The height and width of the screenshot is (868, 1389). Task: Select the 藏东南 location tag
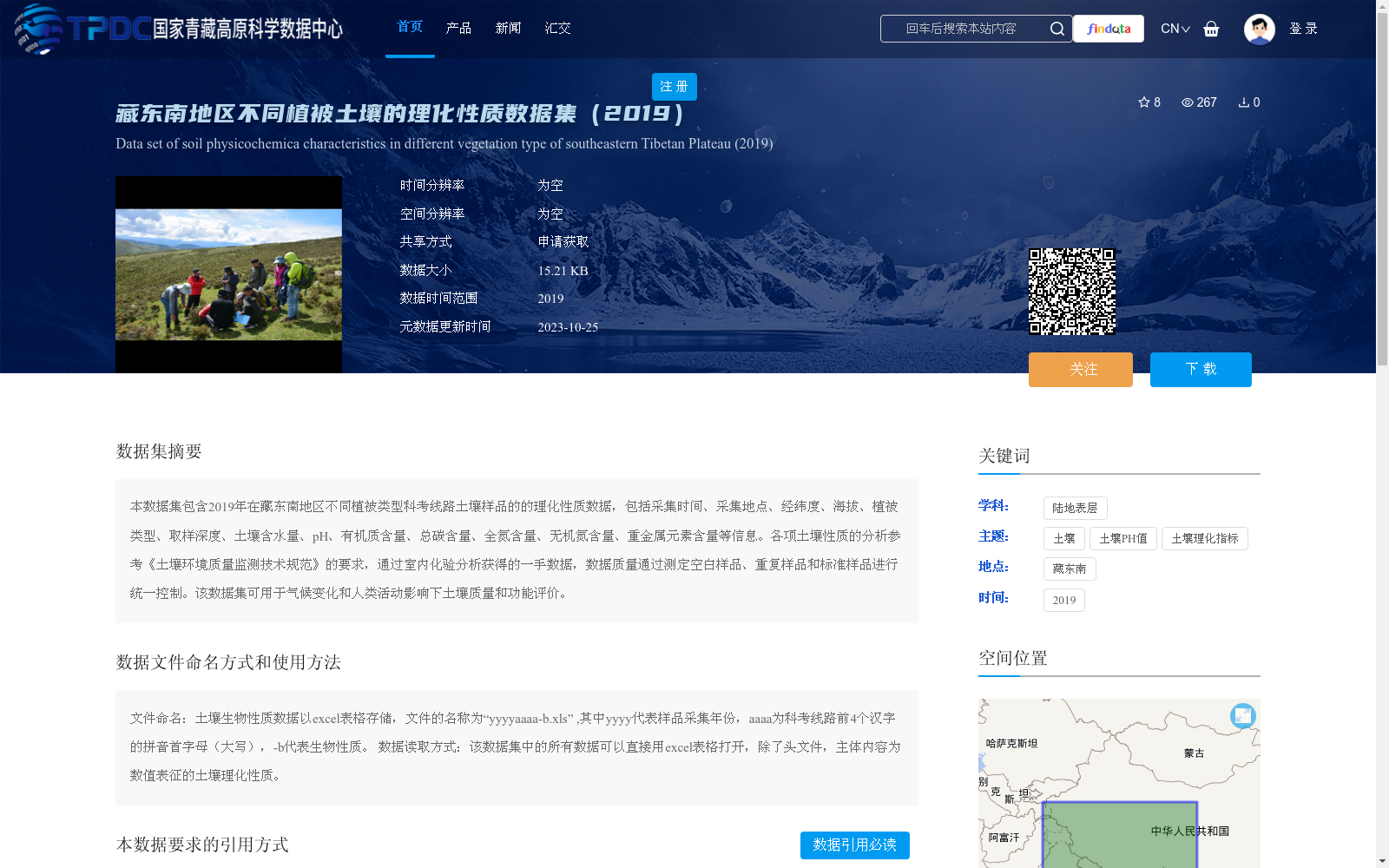[1070, 569]
